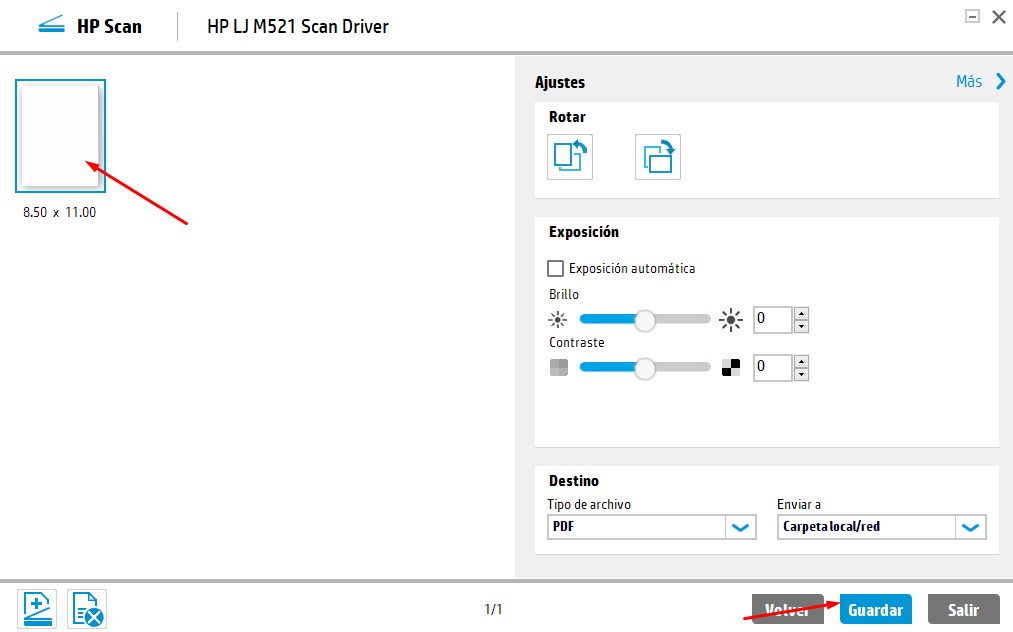Click the high brightness sun icon
1013x632 pixels.
click(731, 320)
